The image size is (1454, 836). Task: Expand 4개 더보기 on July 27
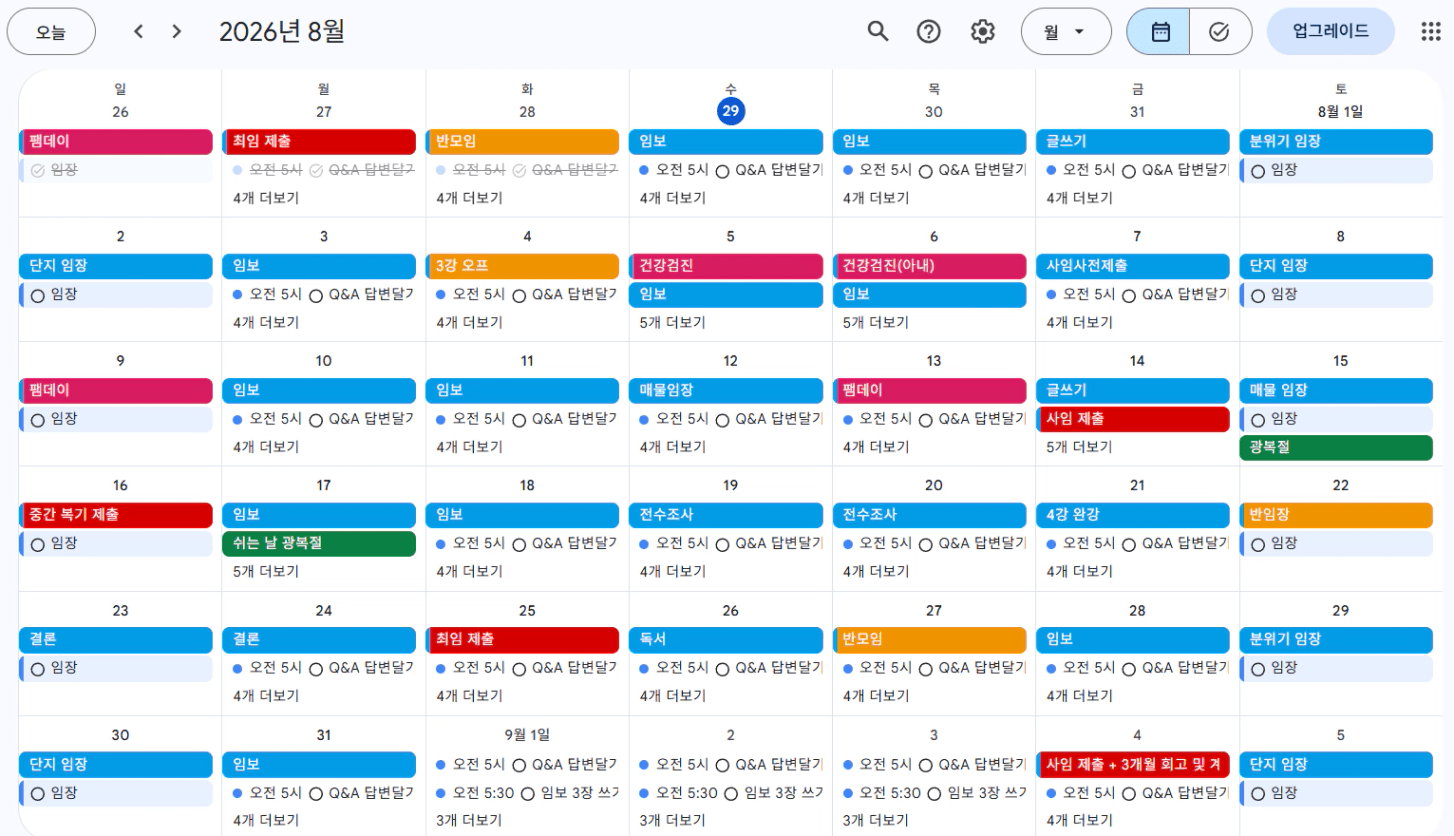click(x=266, y=198)
